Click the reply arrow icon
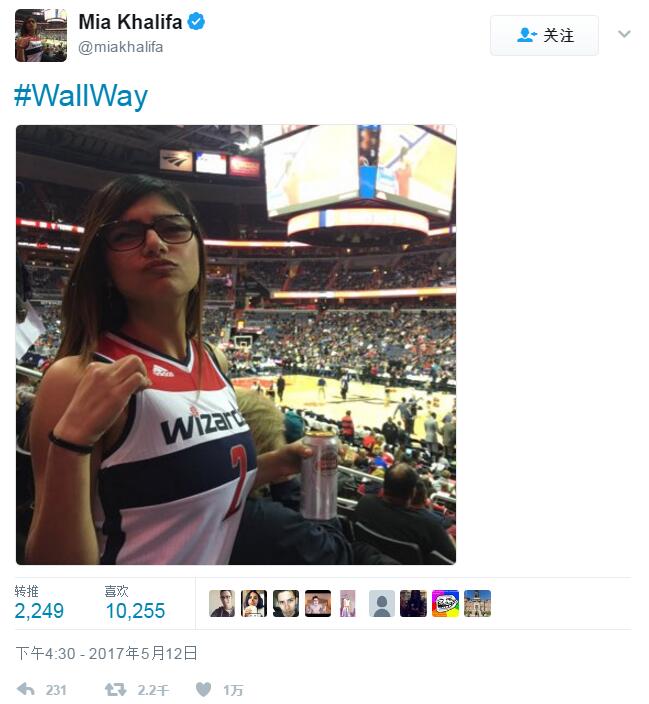The height and width of the screenshot is (704, 649). click(x=26, y=689)
